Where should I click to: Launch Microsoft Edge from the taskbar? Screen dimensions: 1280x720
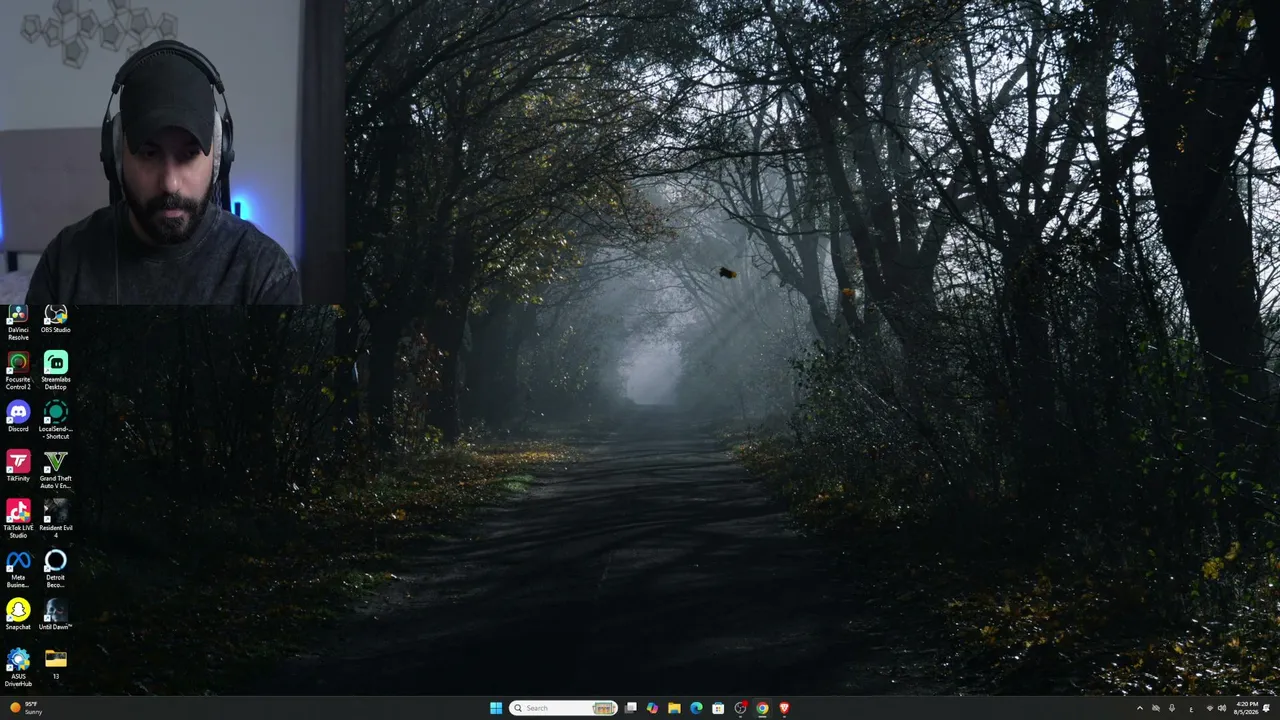(x=696, y=708)
